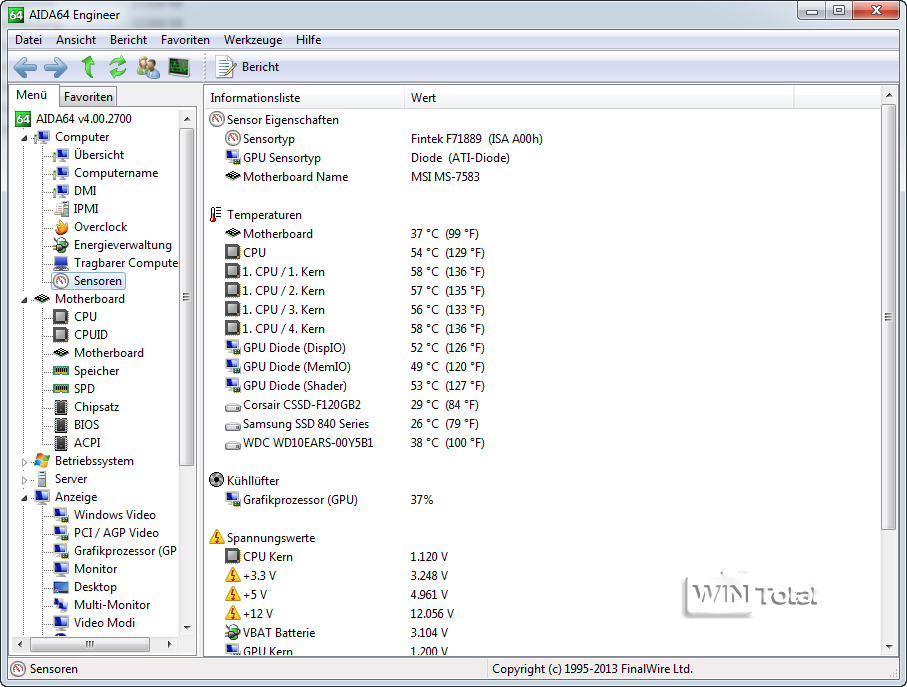This screenshot has width=907, height=687.
Task: Collapse the Motherboard tree node
Action: click(x=24, y=300)
